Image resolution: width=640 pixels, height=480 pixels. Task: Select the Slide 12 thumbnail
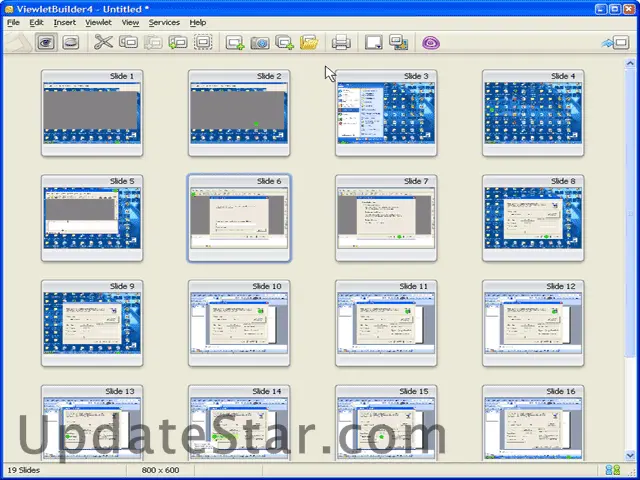pos(533,323)
